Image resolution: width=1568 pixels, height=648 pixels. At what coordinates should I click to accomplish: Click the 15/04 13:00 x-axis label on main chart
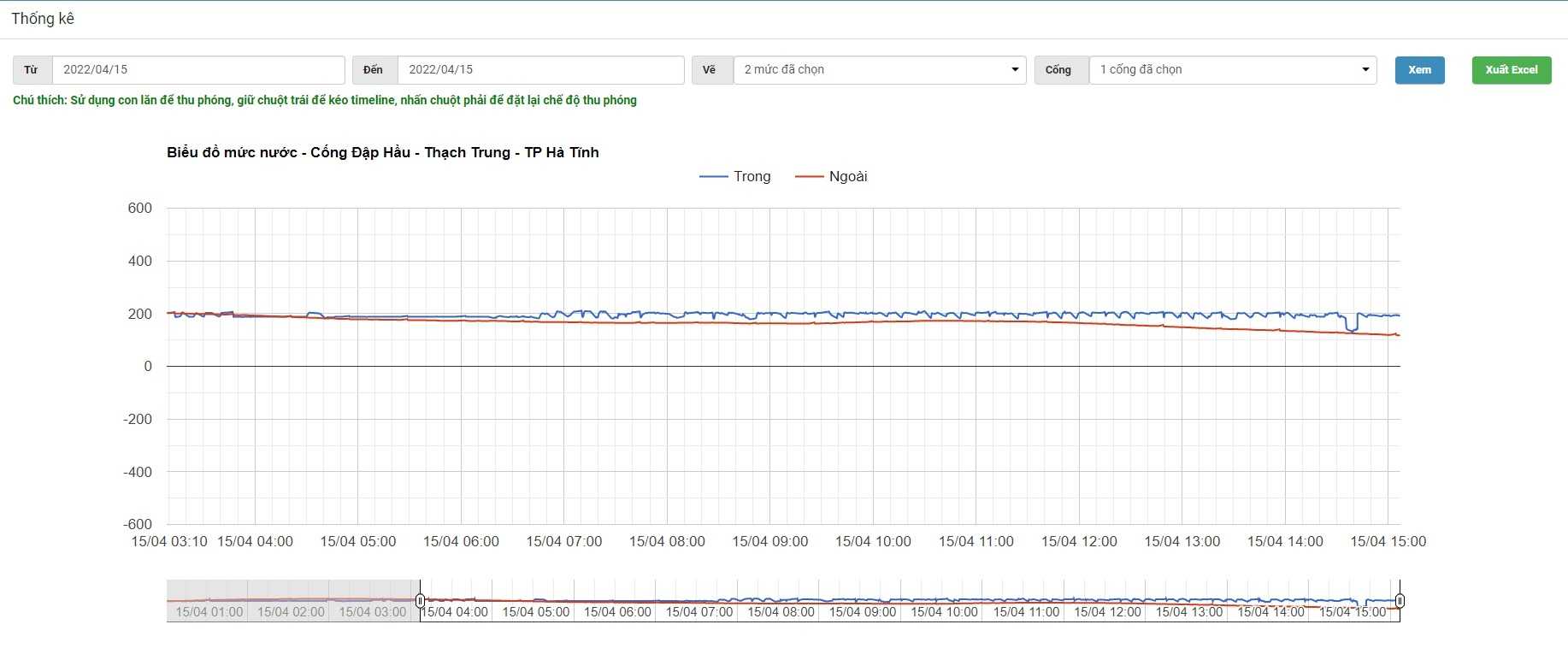(x=1182, y=541)
